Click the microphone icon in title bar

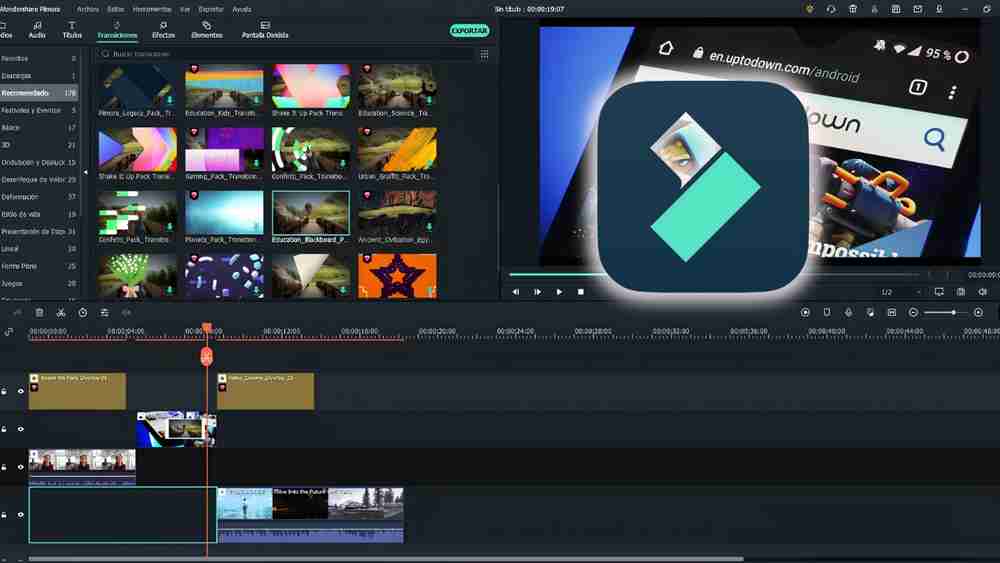pos(939,9)
